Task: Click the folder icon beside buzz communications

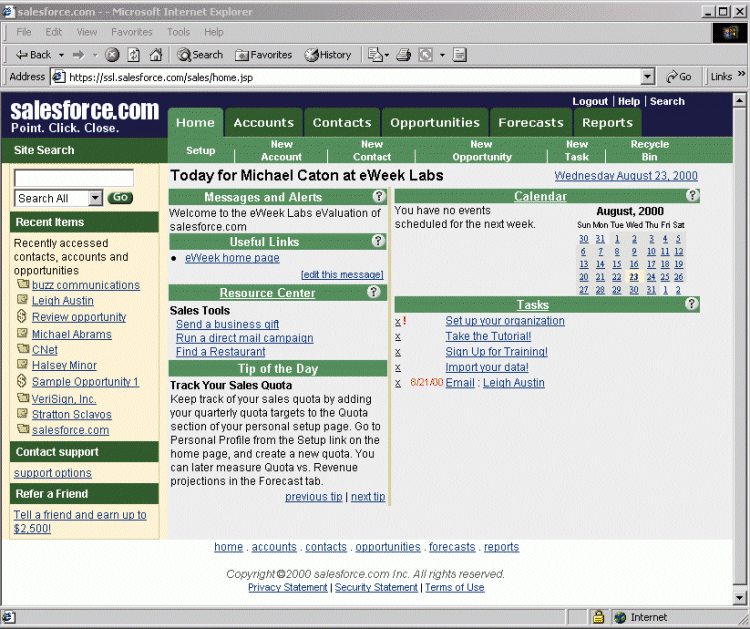Action: point(22,284)
